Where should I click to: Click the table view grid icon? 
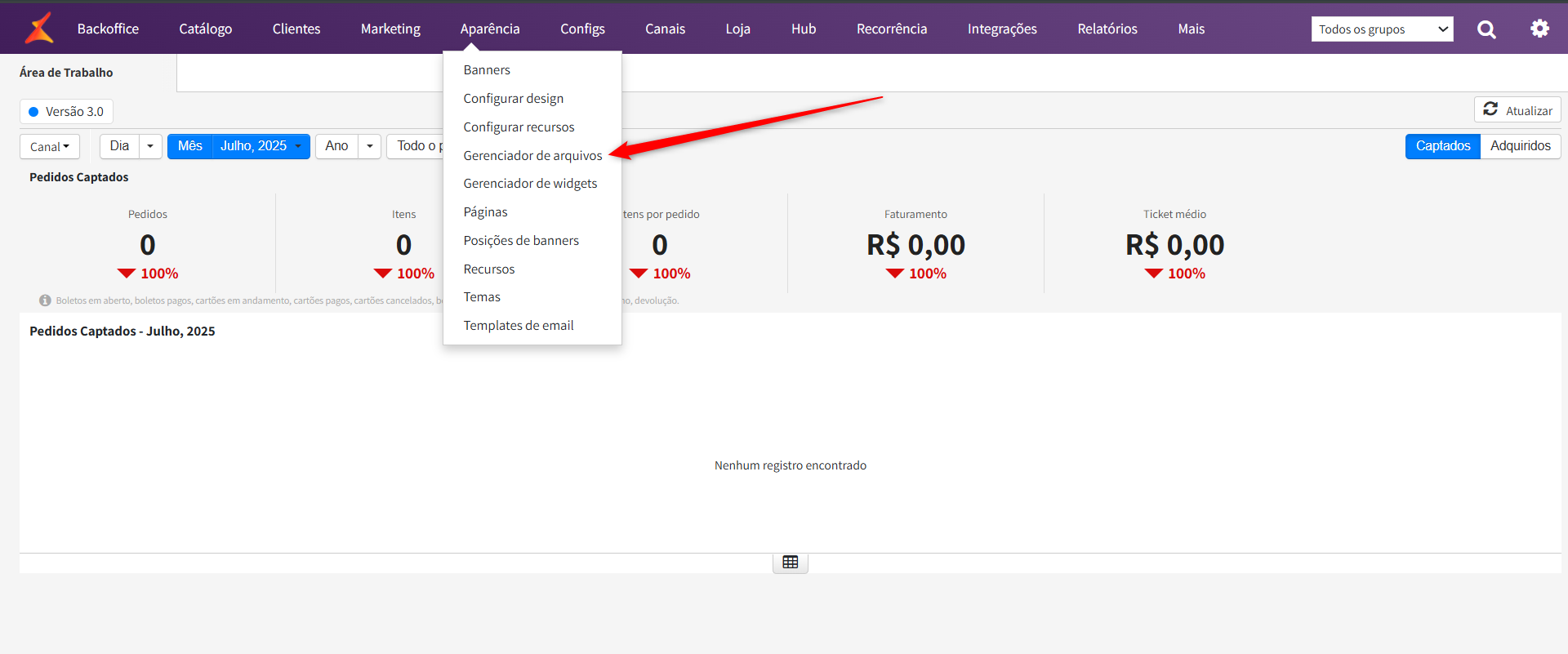coord(790,563)
